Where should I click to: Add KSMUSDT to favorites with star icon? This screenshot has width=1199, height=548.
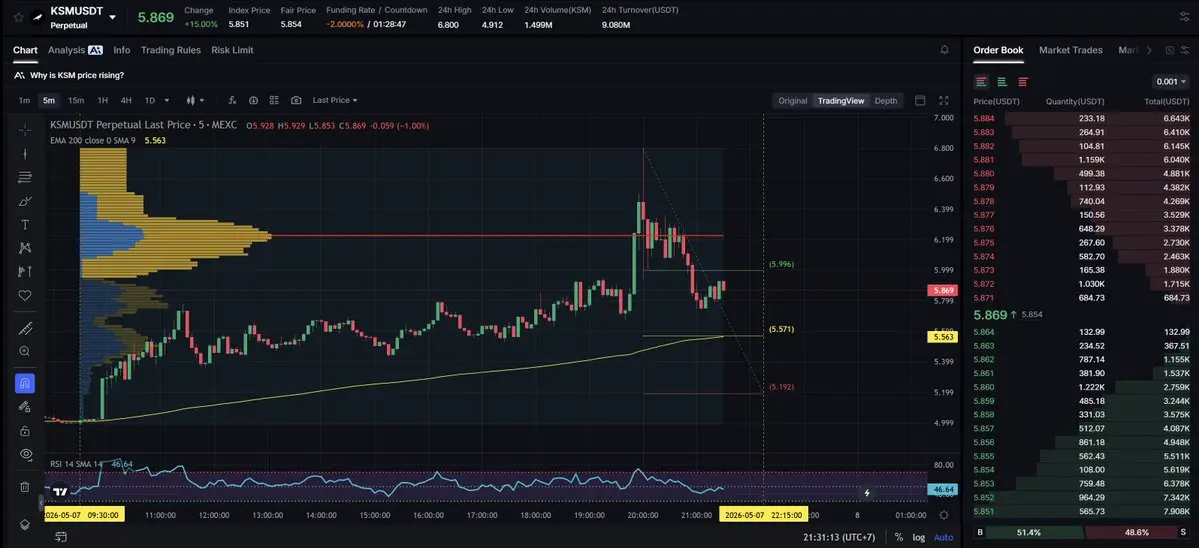[x=18, y=17]
